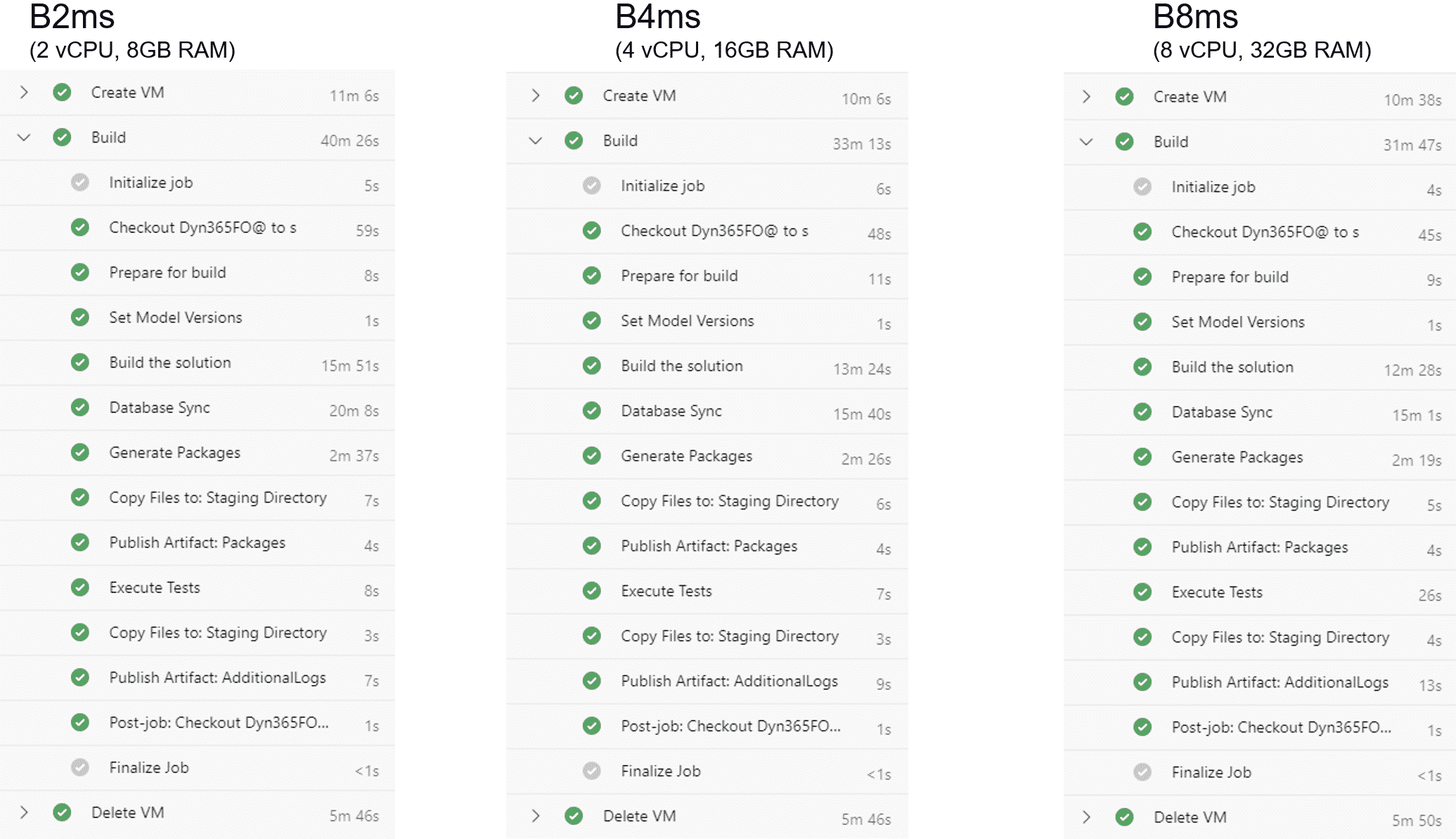Screen dimensions: 1456x839
Task: Collapse the B2ms Build stage chevron
Action: click(x=24, y=137)
